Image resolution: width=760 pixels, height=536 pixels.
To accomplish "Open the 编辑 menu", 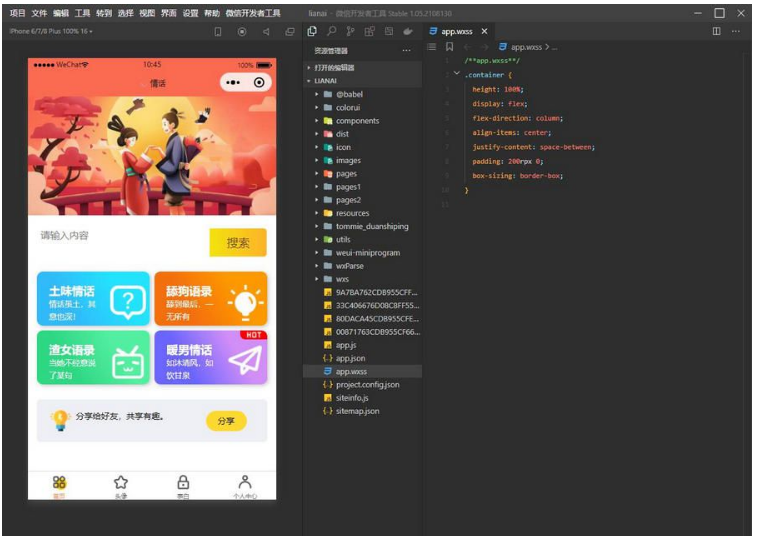I will tap(61, 13).
